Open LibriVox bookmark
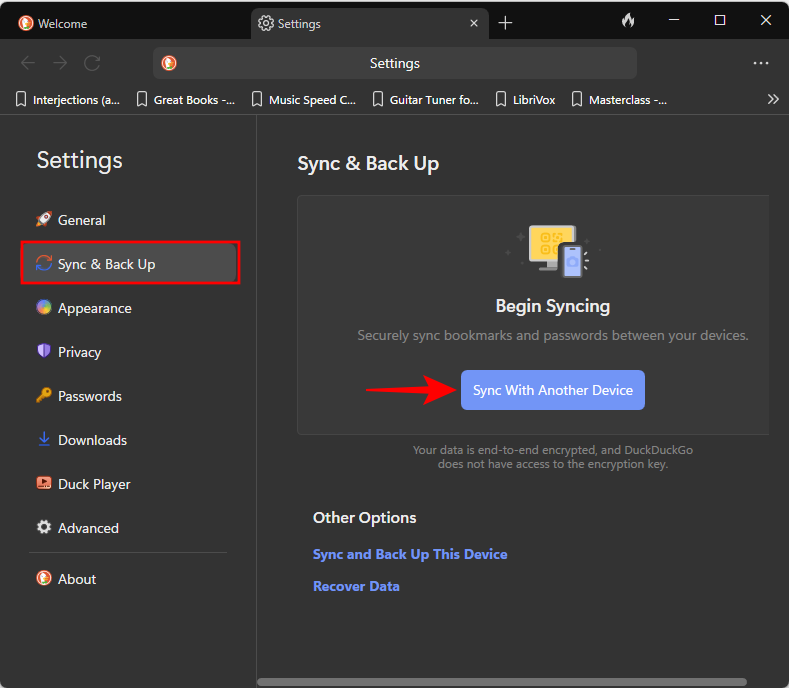 (525, 100)
